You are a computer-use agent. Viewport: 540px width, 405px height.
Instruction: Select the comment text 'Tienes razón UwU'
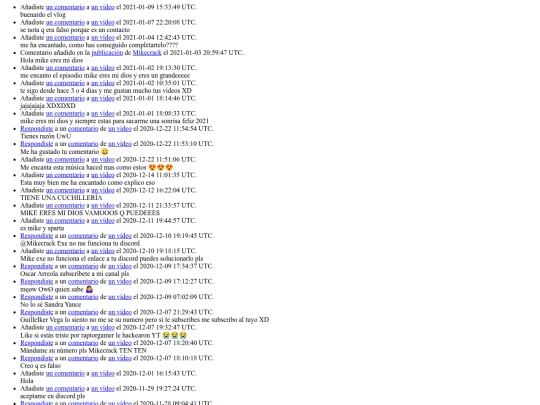tap(45, 136)
